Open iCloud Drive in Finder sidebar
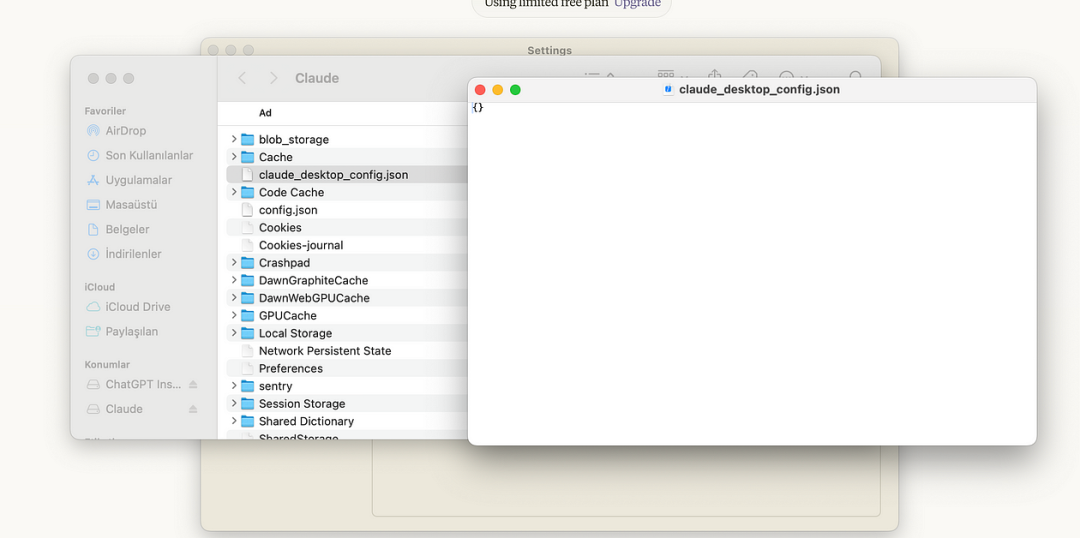Image resolution: width=1080 pixels, height=538 pixels. coord(128,307)
